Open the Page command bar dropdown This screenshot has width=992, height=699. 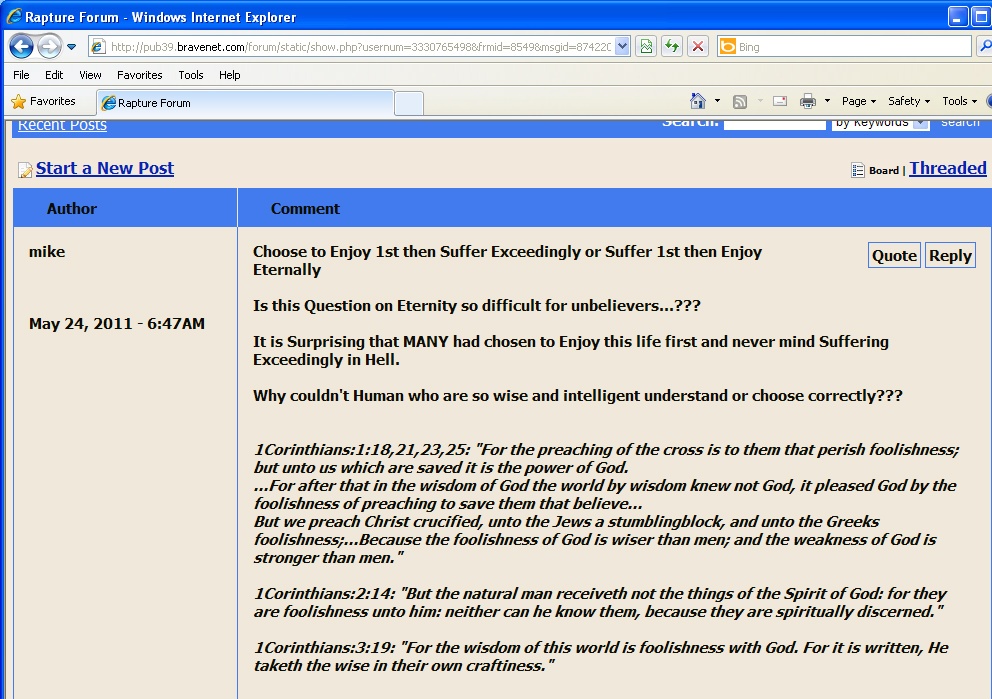point(859,101)
